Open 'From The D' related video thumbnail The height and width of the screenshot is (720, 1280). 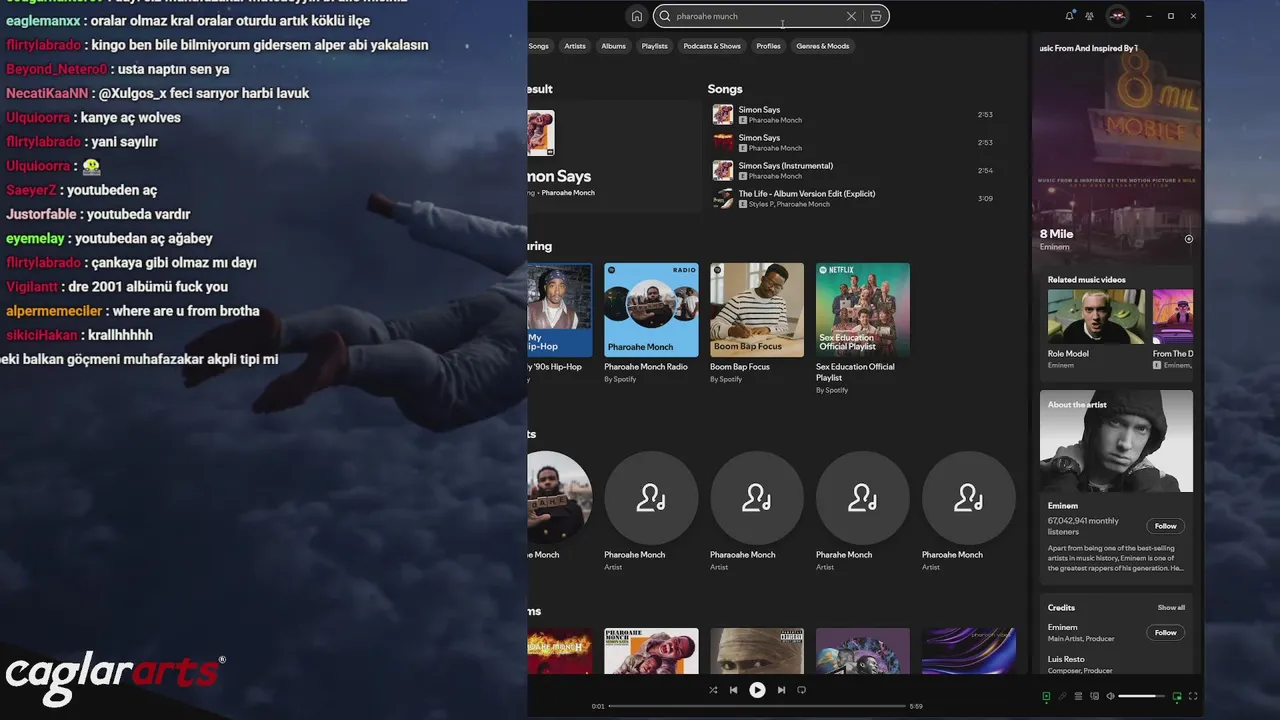1173,317
